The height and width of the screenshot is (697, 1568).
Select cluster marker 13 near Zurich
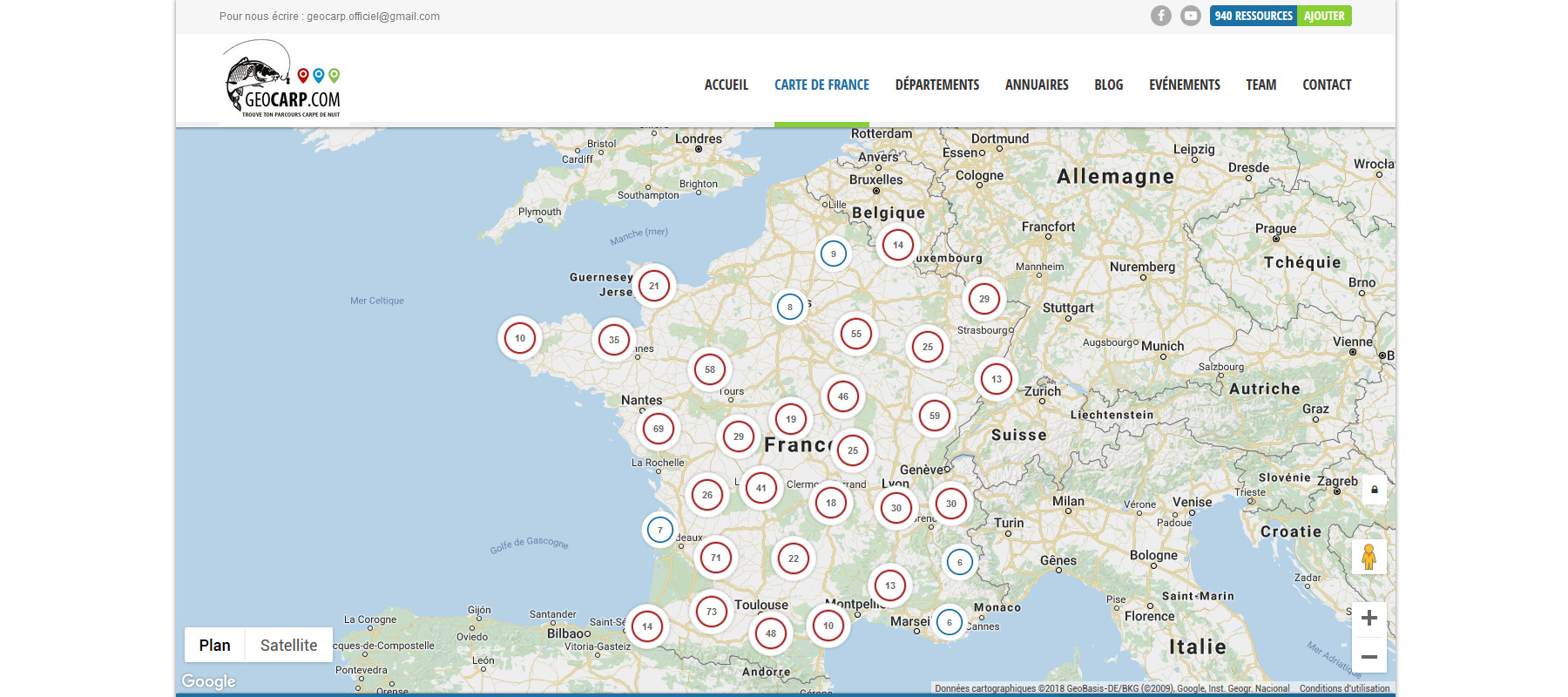(997, 379)
